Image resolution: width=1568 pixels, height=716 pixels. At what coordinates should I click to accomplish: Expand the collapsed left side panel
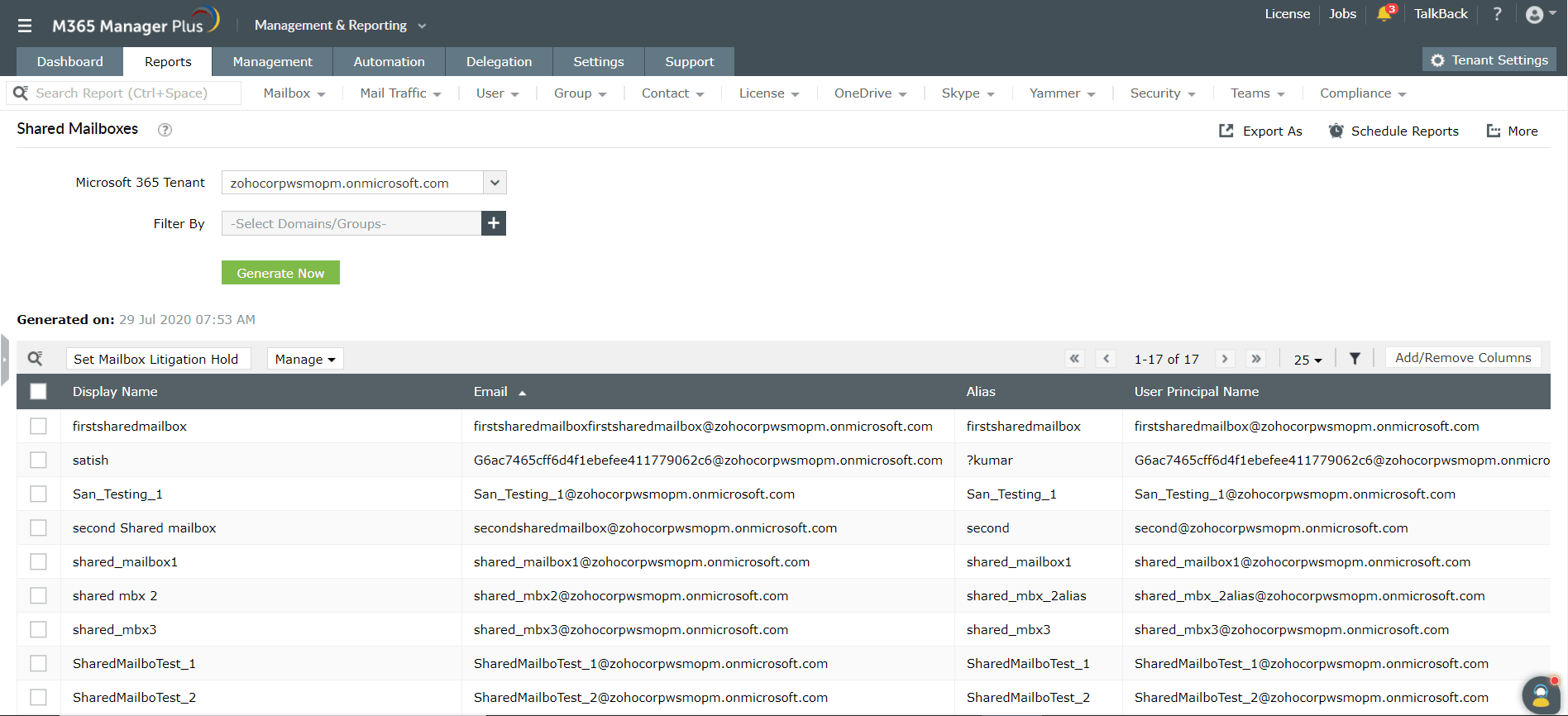point(4,360)
